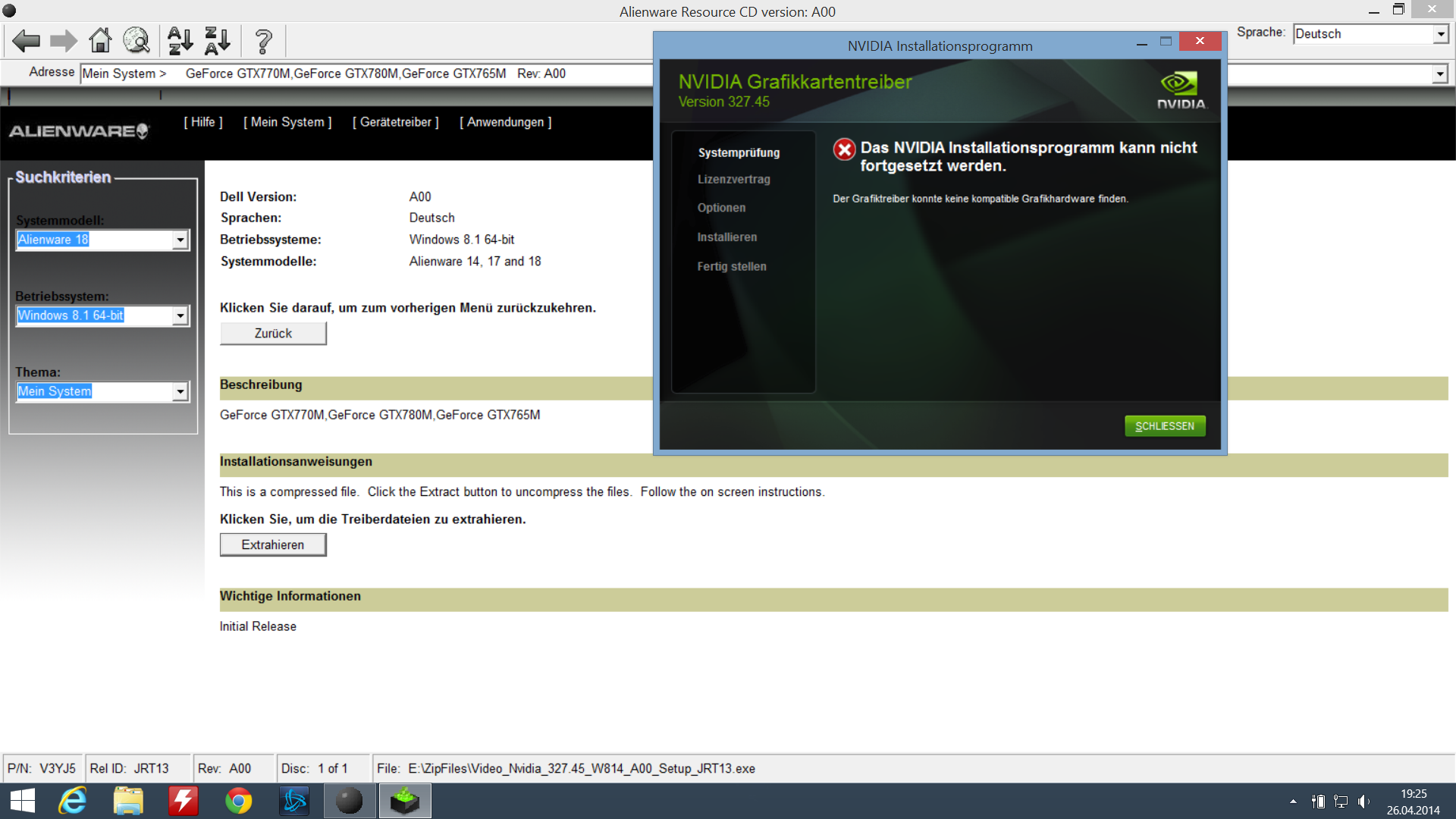The width and height of the screenshot is (1456, 819).
Task: Click the Extrahieren button
Action: pyautogui.click(x=273, y=545)
